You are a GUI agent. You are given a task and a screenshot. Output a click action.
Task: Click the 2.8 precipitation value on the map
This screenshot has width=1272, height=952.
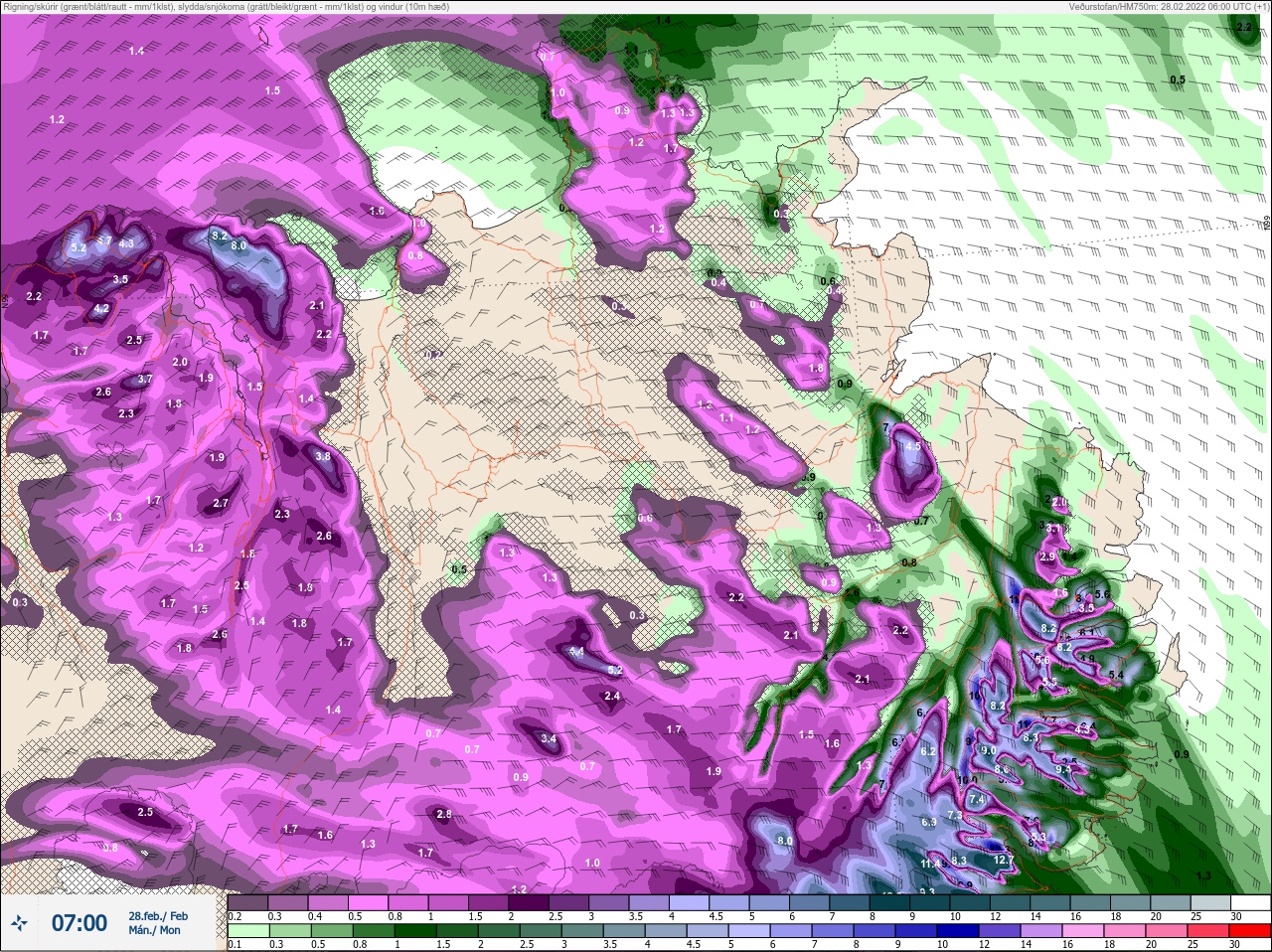444,814
